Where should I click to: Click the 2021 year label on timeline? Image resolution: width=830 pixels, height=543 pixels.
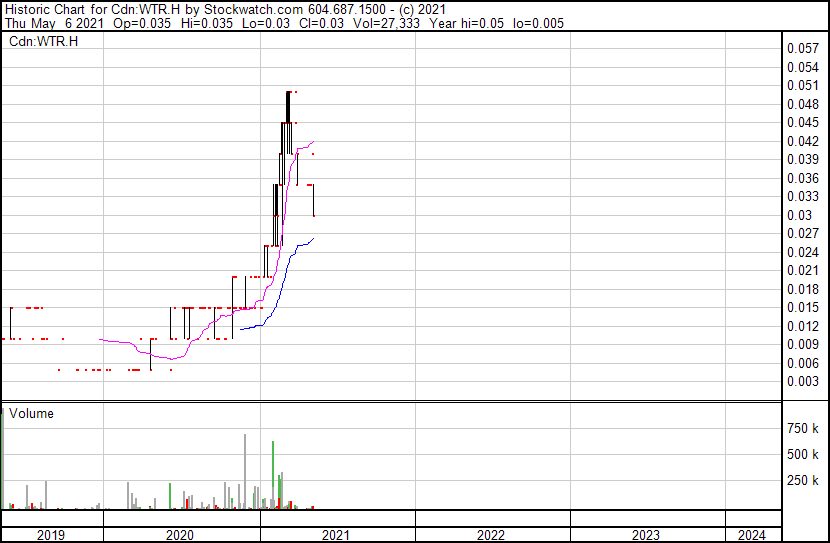[x=336, y=534]
